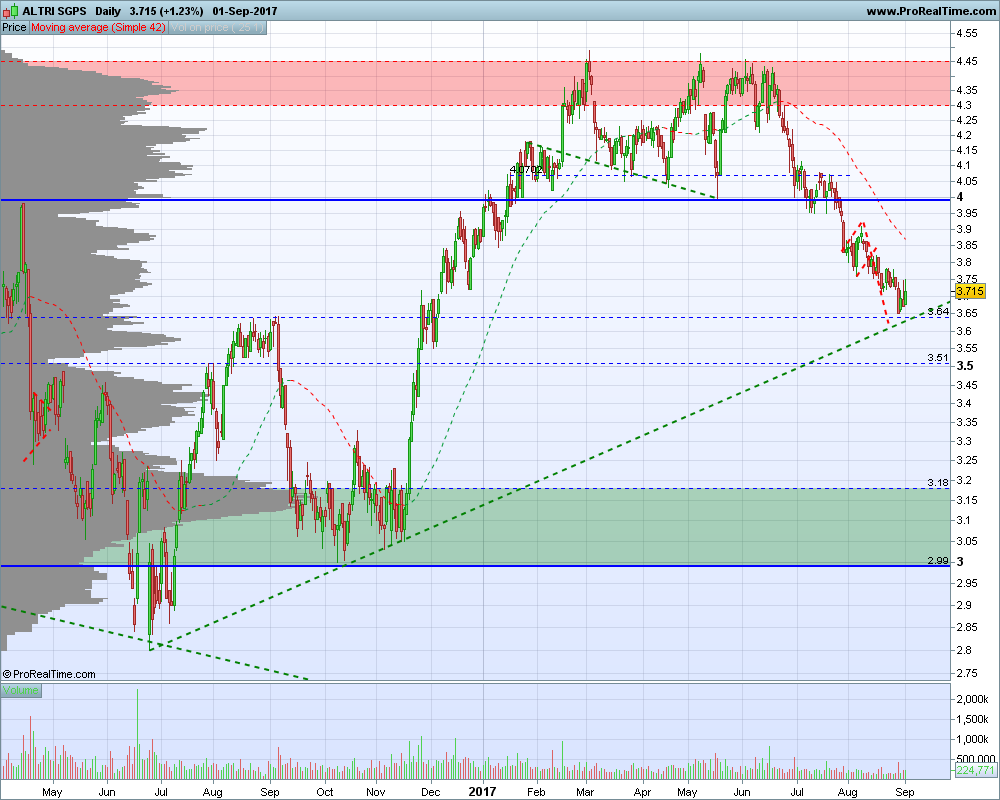Screen dimensions: 1000x800
Task: Open the Vol on price indicator tab
Action: coord(217,27)
